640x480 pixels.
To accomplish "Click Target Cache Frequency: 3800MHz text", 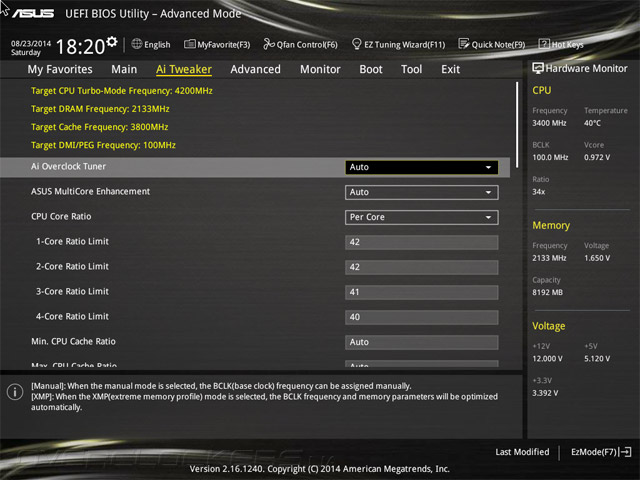I will pyautogui.click(x=100, y=127).
